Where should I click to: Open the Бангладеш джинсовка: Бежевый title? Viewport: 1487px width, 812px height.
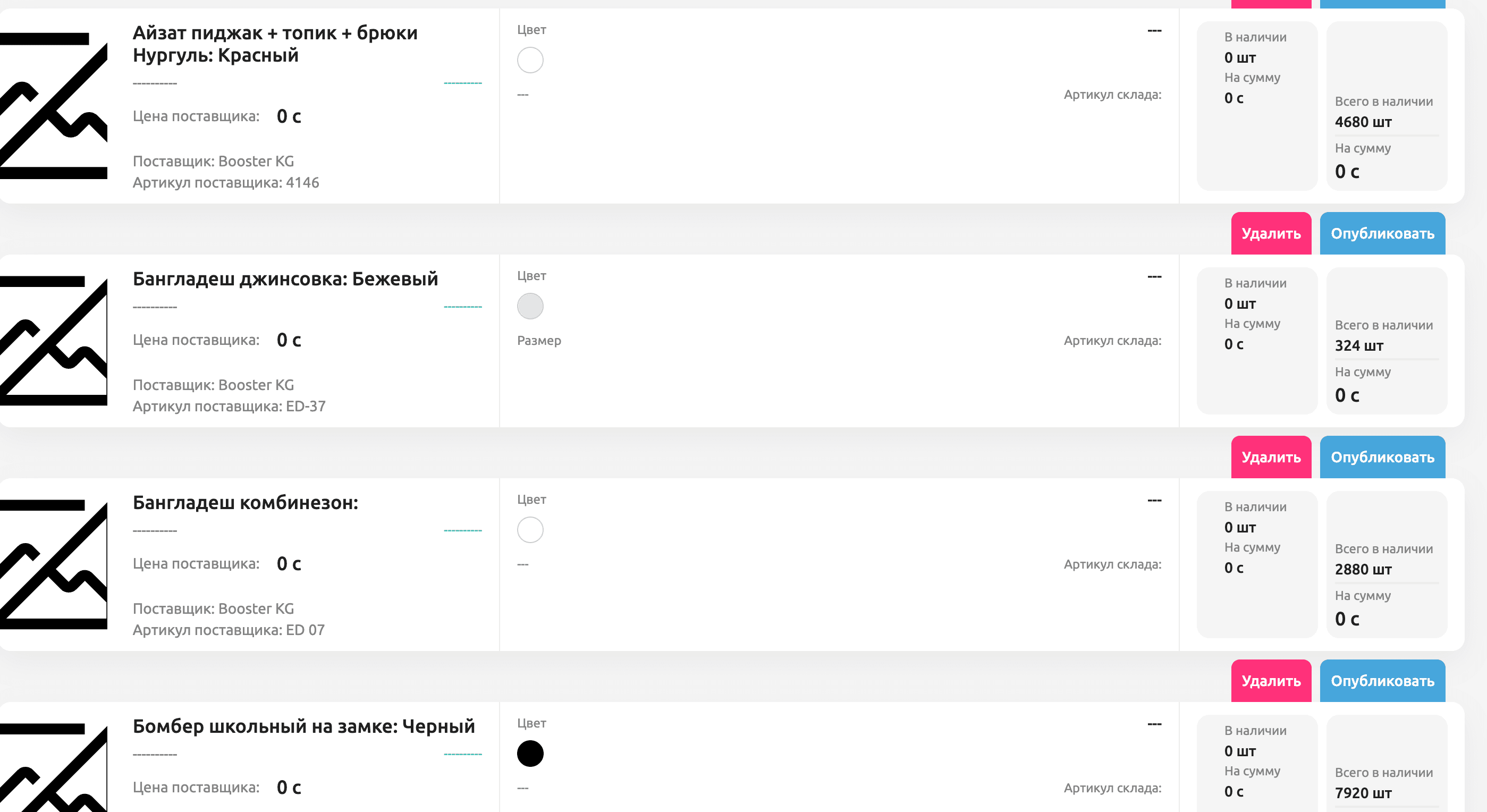[x=285, y=279]
